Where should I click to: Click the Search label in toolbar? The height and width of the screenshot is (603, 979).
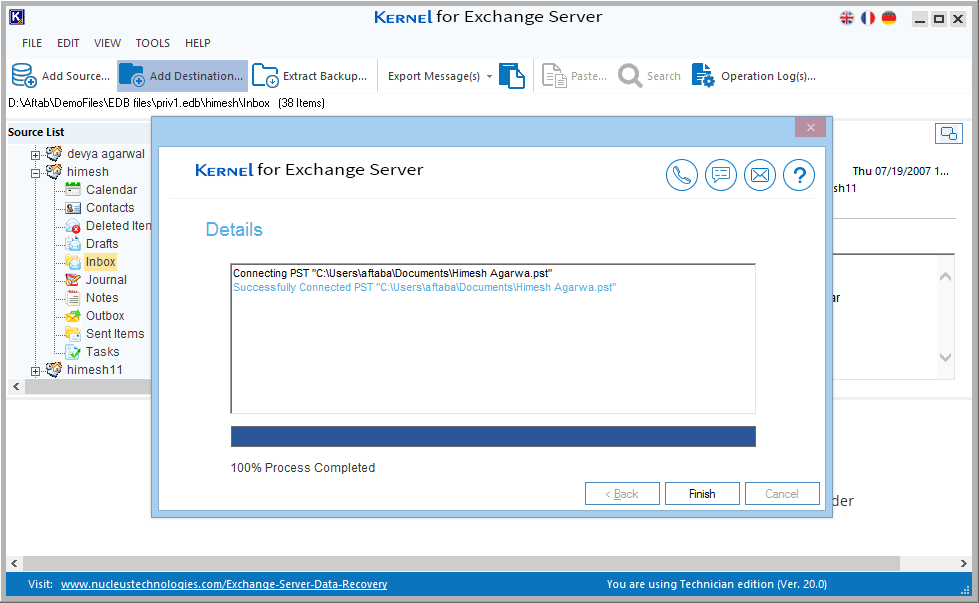(664, 76)
